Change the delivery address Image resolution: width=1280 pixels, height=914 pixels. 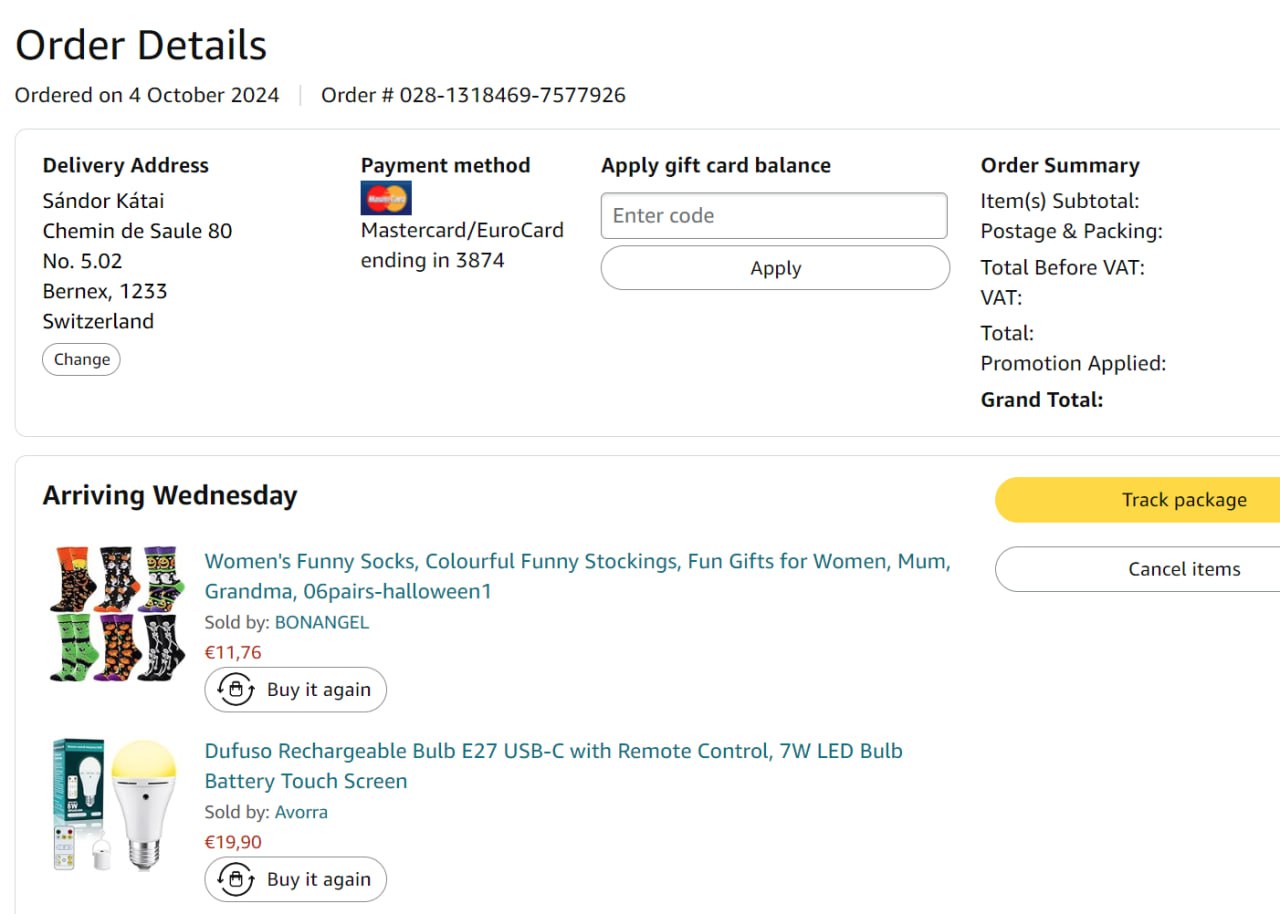81,360
